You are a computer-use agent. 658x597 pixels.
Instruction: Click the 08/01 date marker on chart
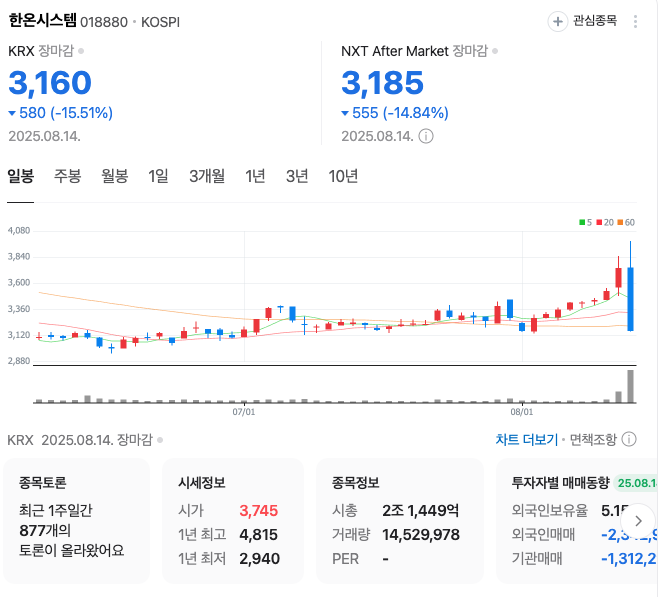522,412
